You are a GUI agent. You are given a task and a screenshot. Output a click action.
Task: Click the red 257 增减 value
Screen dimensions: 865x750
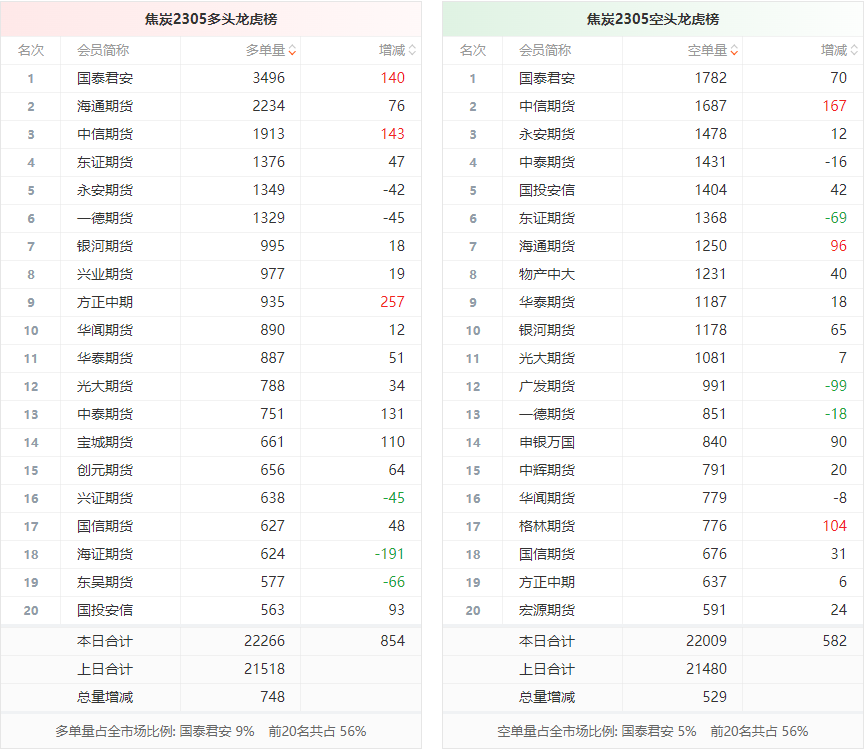[x=392, y=302]
